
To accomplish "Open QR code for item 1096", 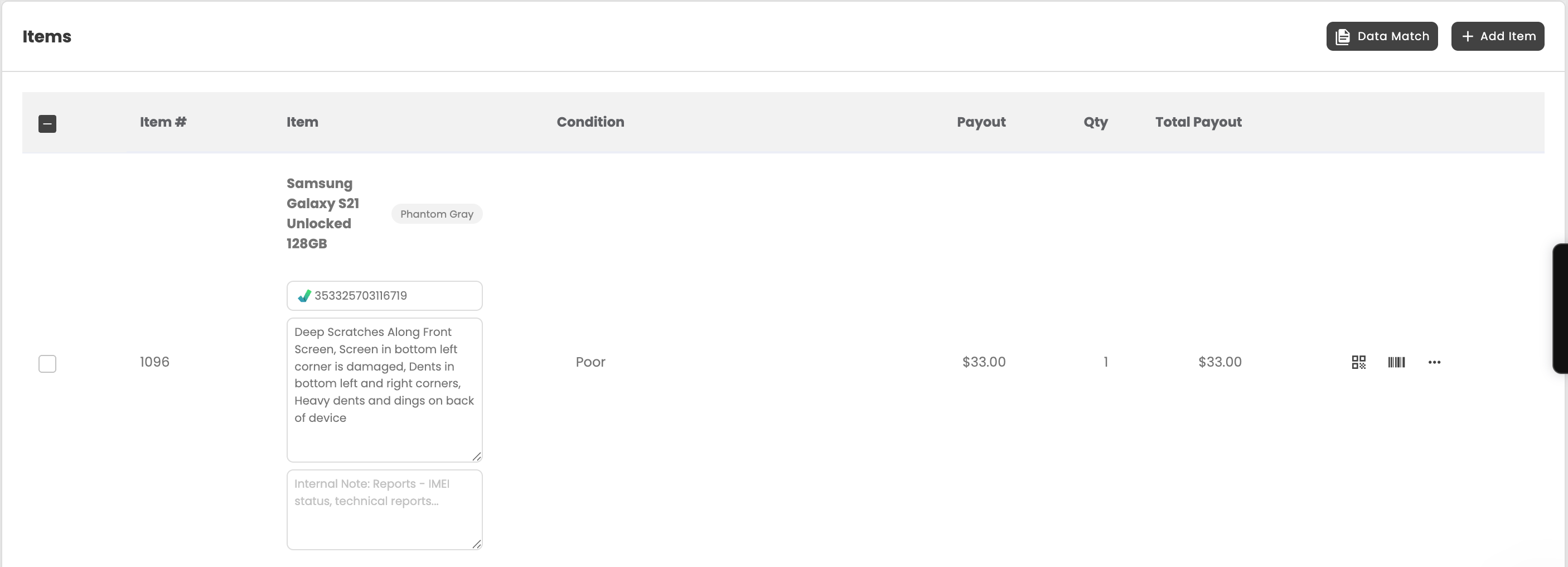I will (x=1358, y=362).
